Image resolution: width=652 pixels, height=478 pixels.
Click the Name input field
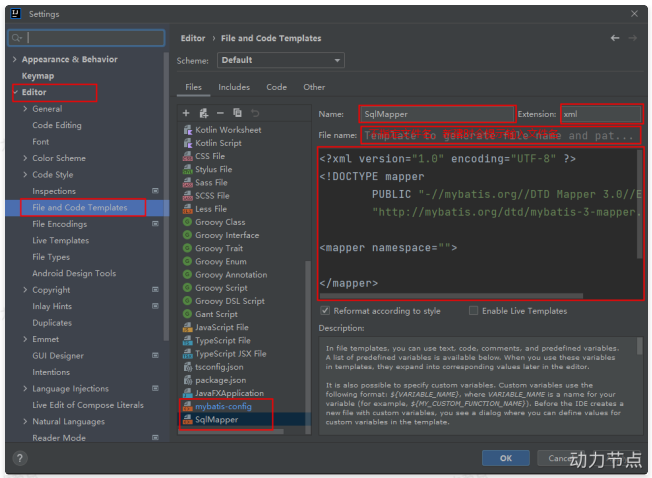[437, 114]
